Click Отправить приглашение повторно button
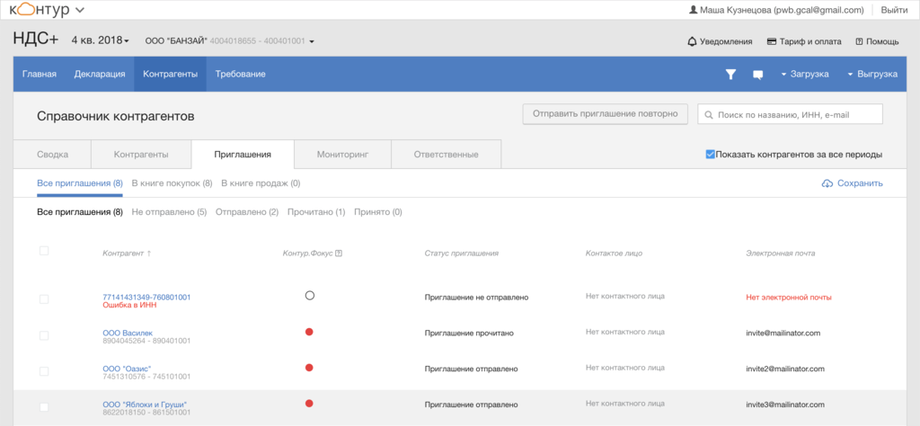The image size is (920, 426). [606, 113]
